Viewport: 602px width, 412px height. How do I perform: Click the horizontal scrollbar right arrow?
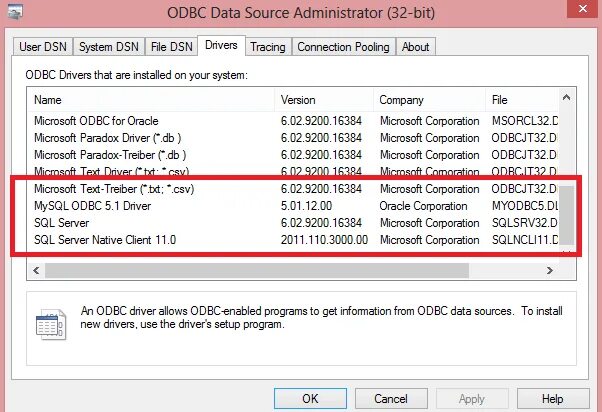tap(550, 270)
